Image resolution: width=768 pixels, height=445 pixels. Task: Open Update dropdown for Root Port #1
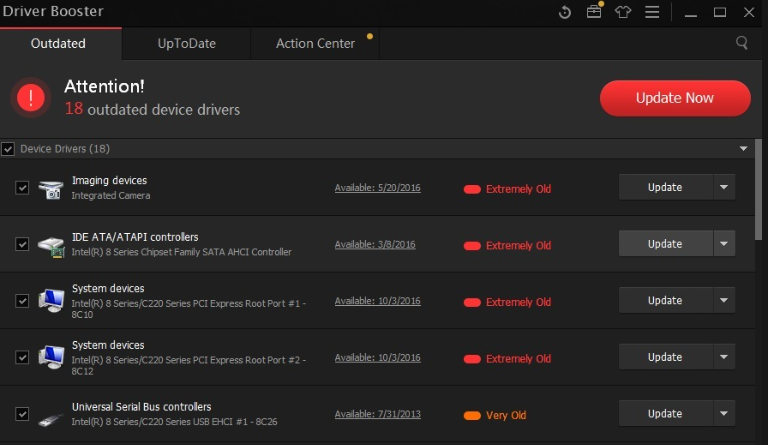(x=724, y=300)
